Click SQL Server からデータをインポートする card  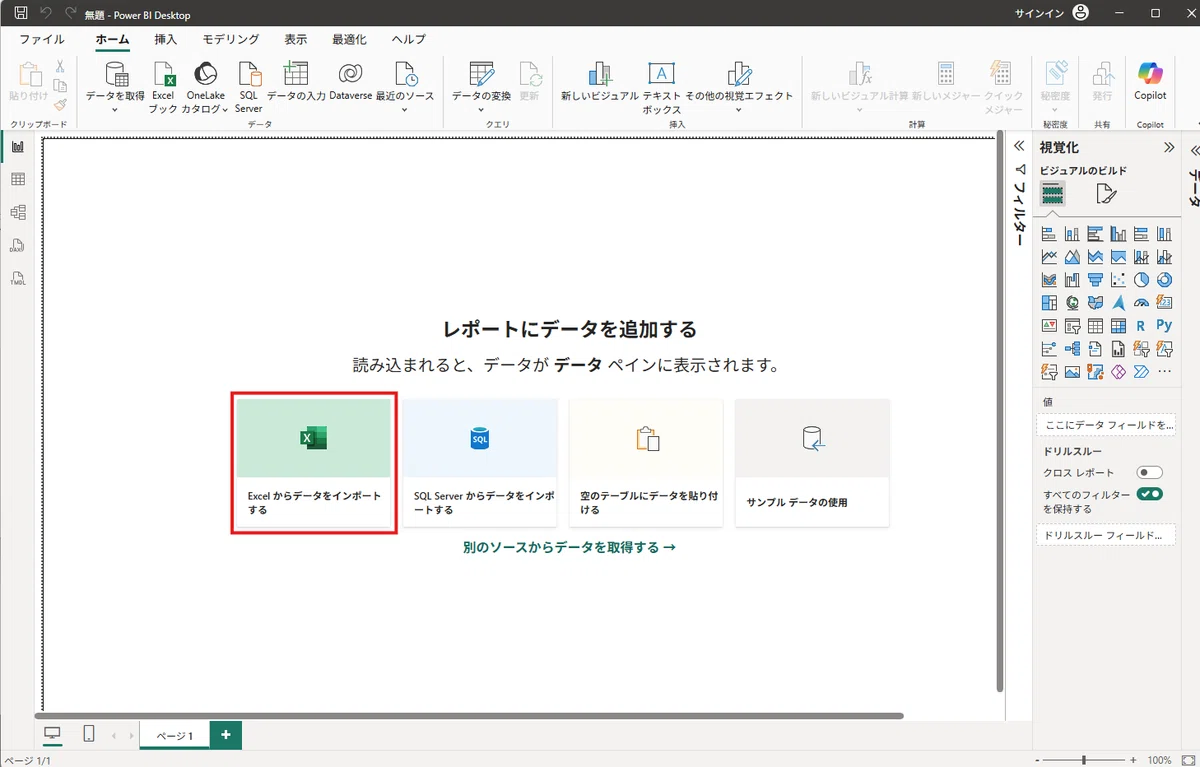[480, 463]
